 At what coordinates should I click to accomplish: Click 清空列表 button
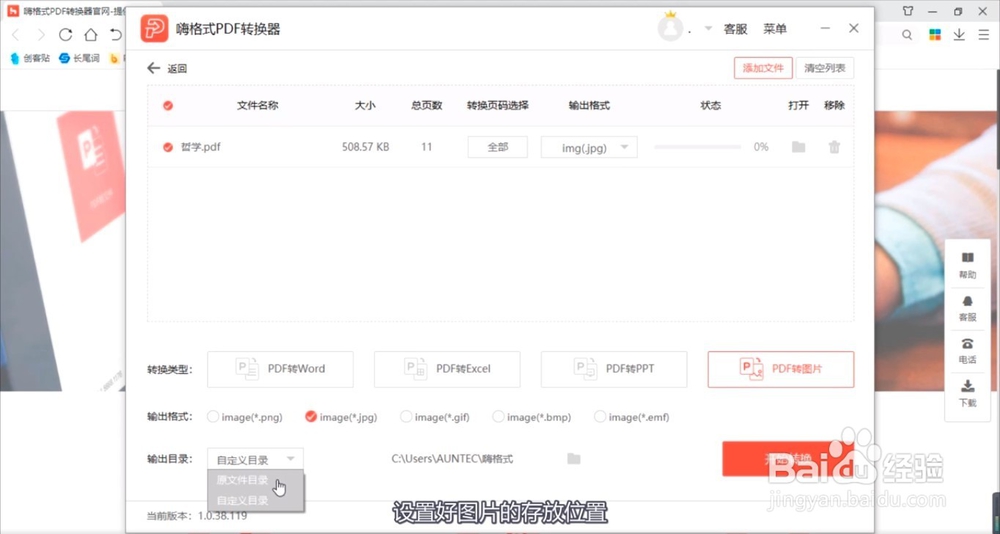click(x=825, y=68)
